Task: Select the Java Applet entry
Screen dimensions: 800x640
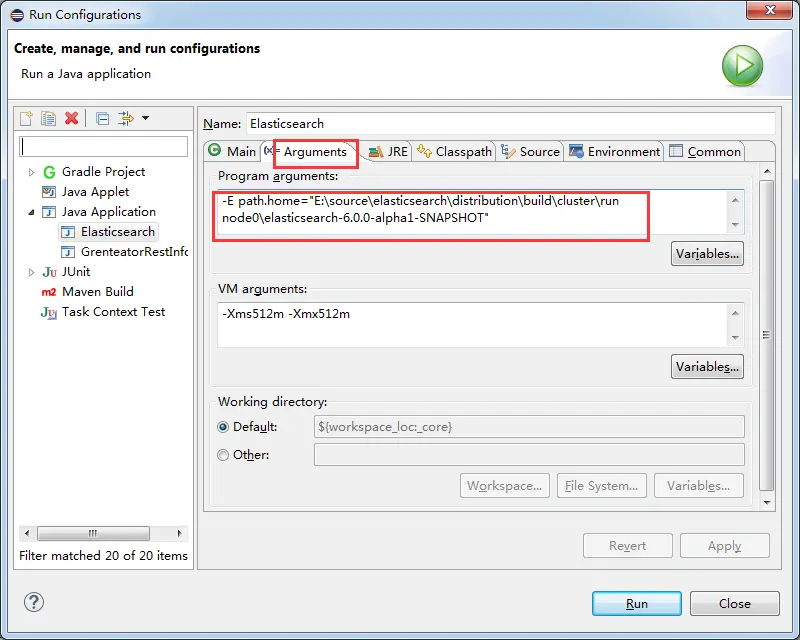Action: click(95, 191)
